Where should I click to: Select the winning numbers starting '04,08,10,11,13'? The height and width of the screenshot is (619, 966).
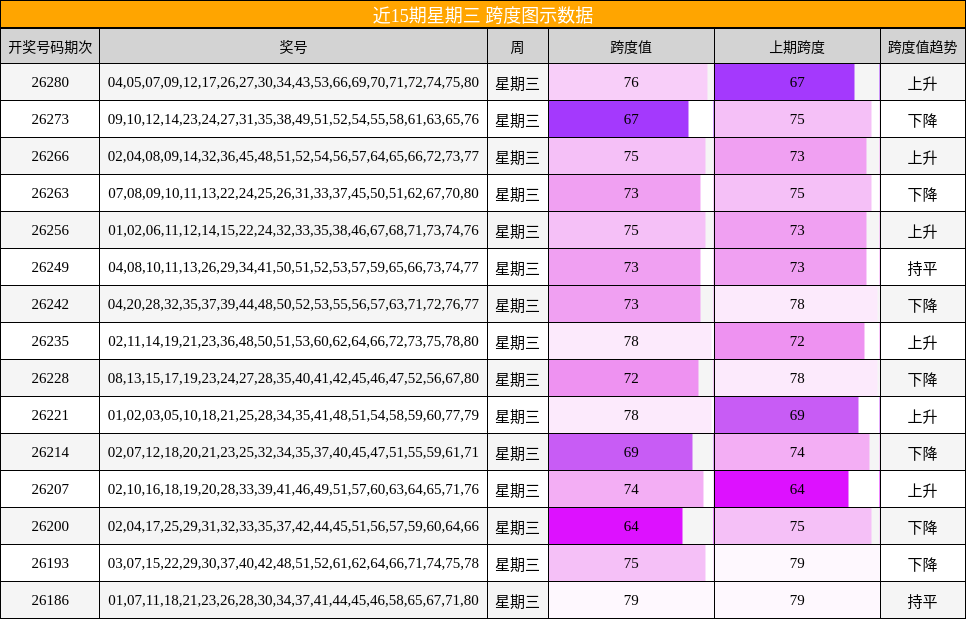pyautogui.click(x=293, y=267)
